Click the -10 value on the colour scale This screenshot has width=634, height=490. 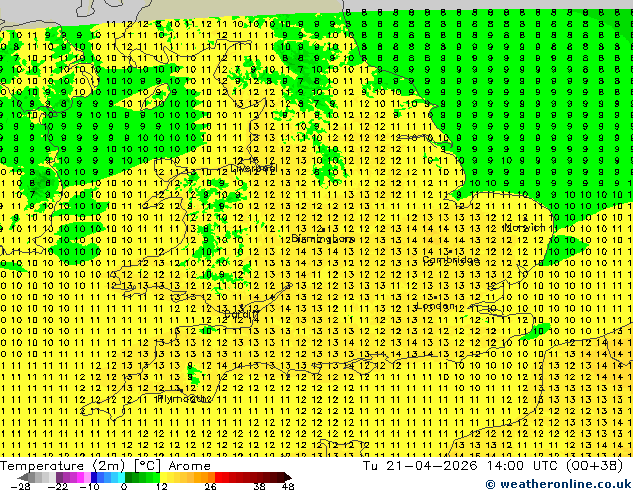tap(89, 486)
